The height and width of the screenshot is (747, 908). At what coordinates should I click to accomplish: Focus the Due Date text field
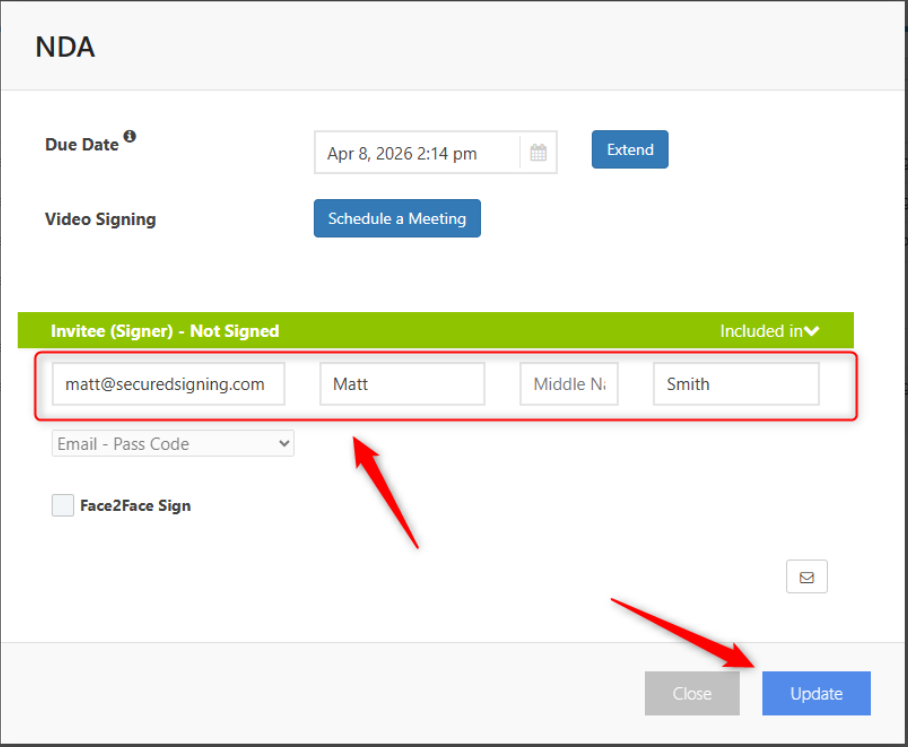[416, 153]
